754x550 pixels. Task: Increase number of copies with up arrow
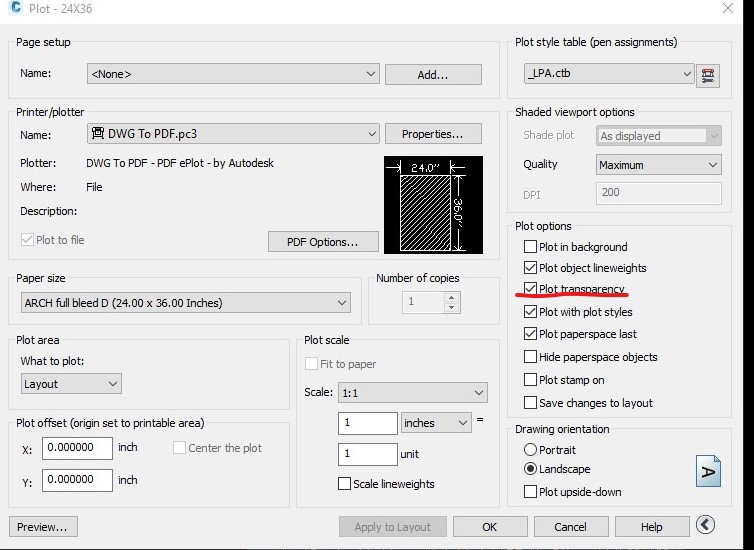[x=451, y=297]
